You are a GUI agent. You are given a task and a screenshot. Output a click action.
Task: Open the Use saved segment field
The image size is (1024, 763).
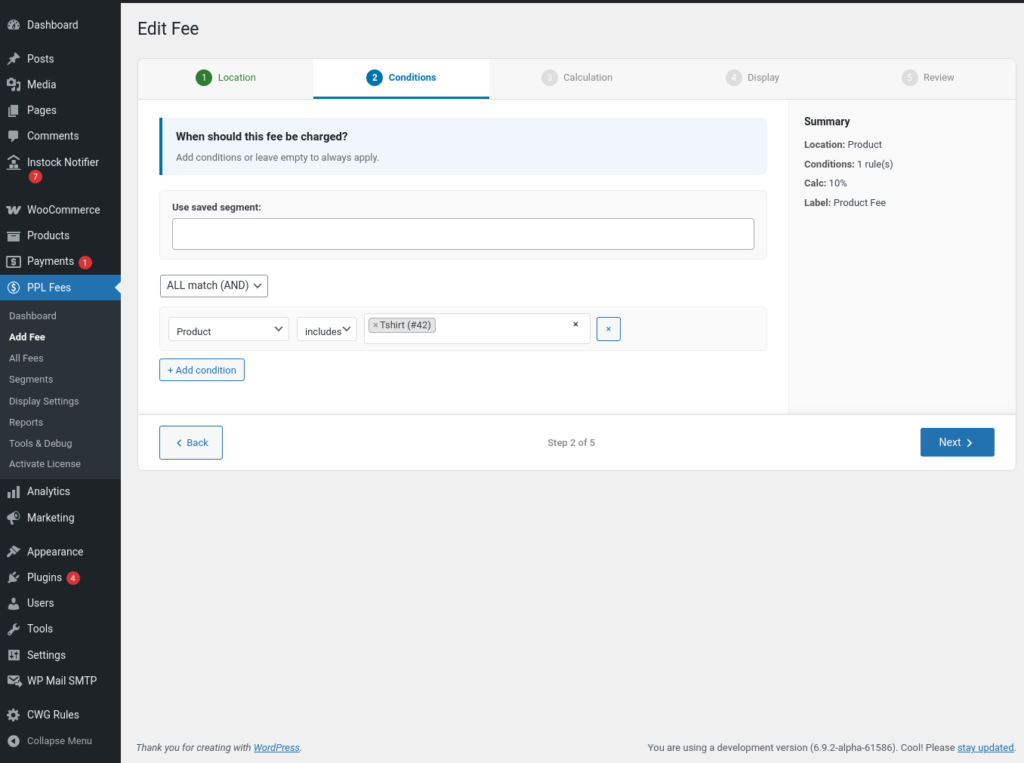pos(463,234)
